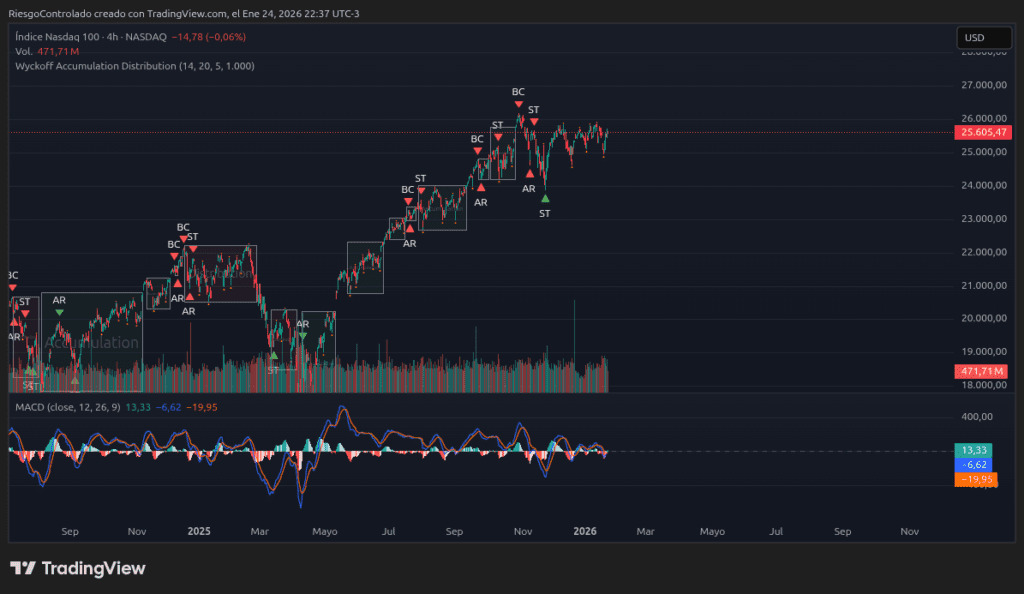The height and width of the screenshot is (594, 1024).
Task: Click the red current price tag 25.605,47
Action: pyautogui.click(x=983, y=132)
